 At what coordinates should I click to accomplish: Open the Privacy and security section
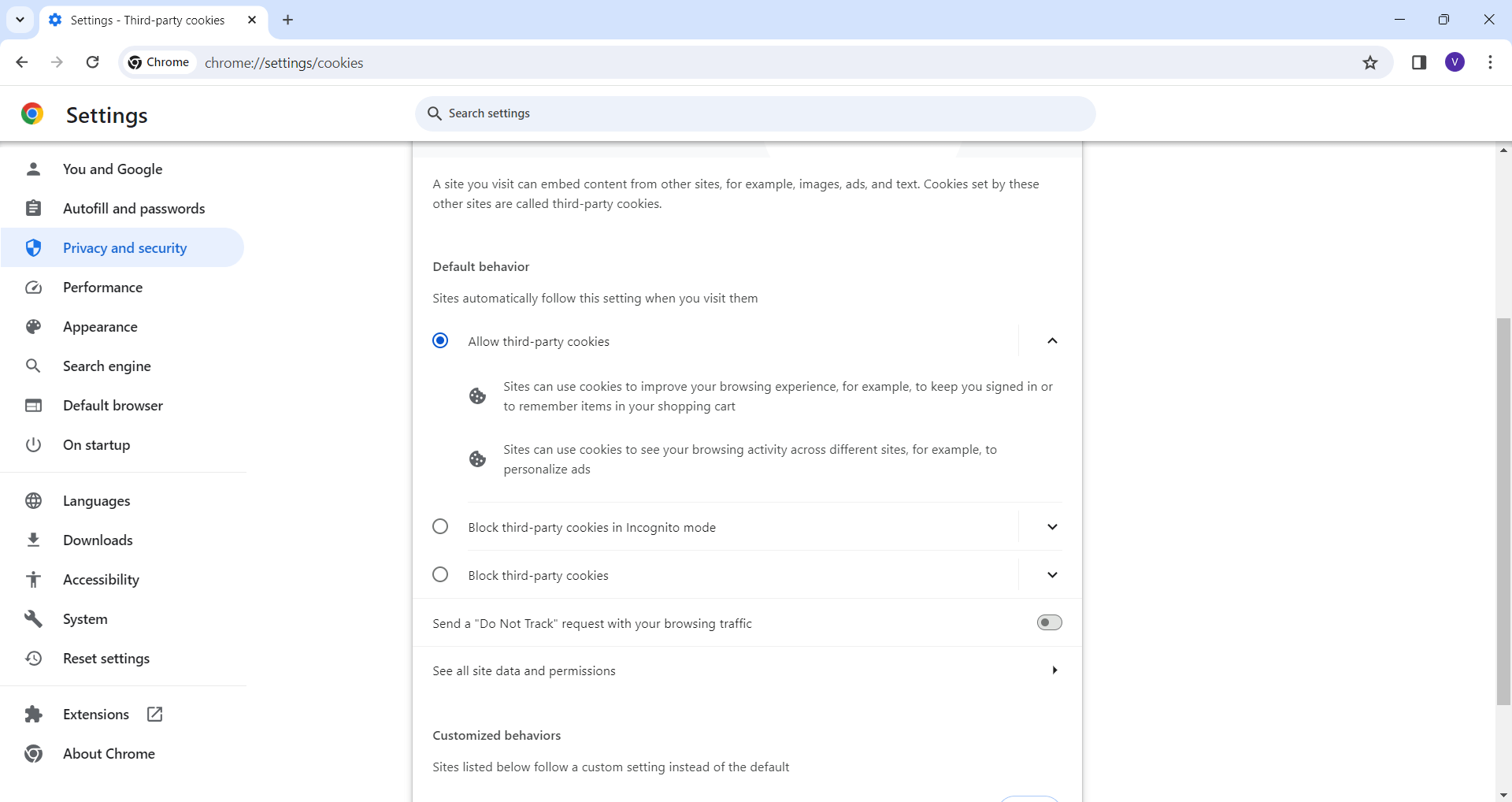pos(124,247)
